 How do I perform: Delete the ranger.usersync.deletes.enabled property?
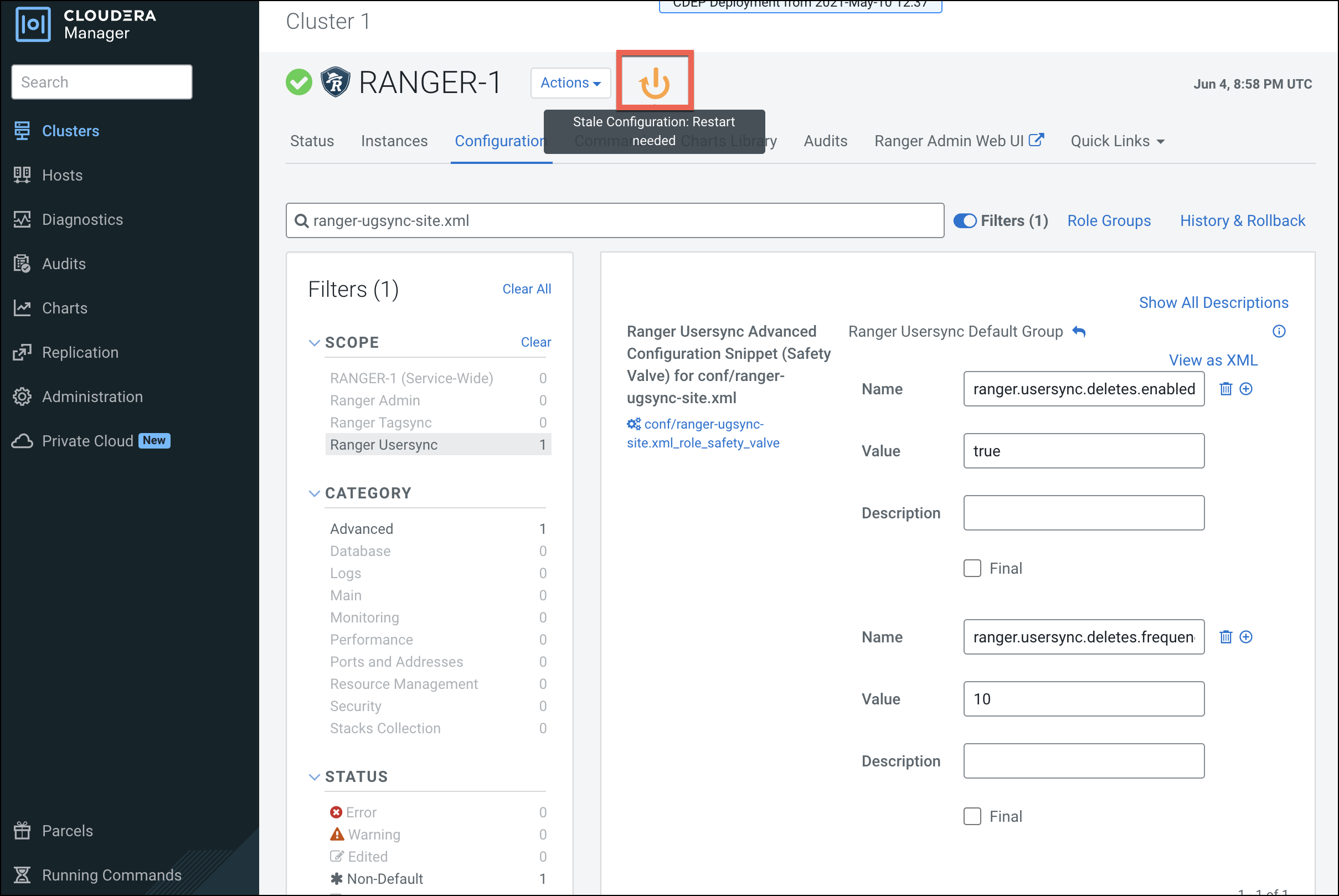click(x=1225, y=389)
